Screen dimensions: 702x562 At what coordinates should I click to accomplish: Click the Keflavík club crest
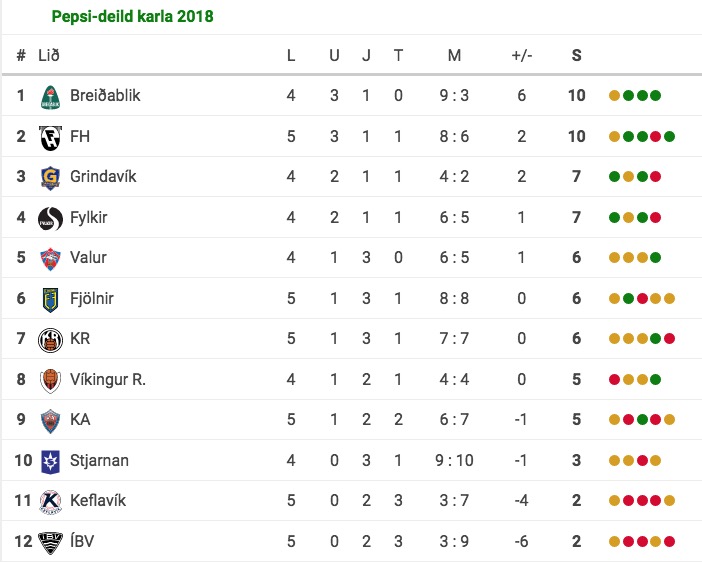tap(50, 501)
